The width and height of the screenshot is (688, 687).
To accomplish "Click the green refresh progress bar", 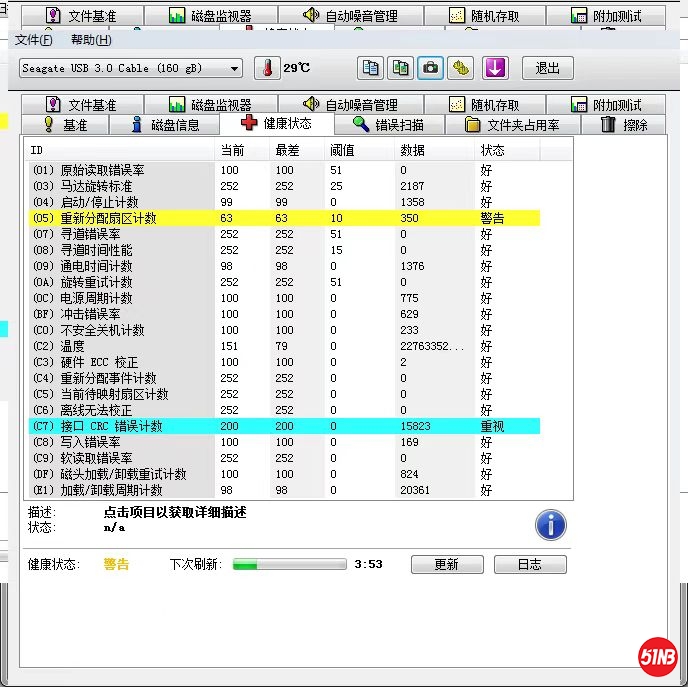I will coord(289,564).
